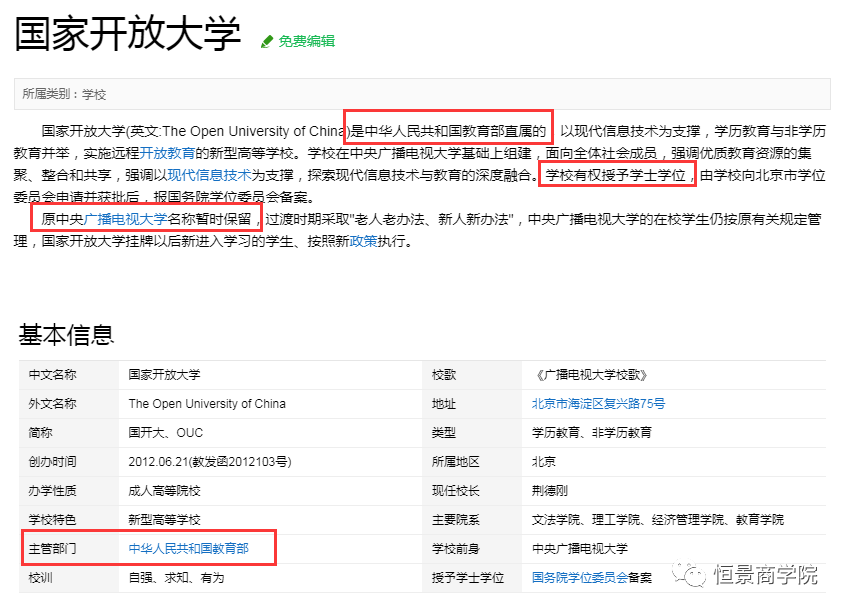Select departments text 文法学院、理工学院、经济管理学院、教育学院
This screenshot has width=845, height=612.
point(657,520)
